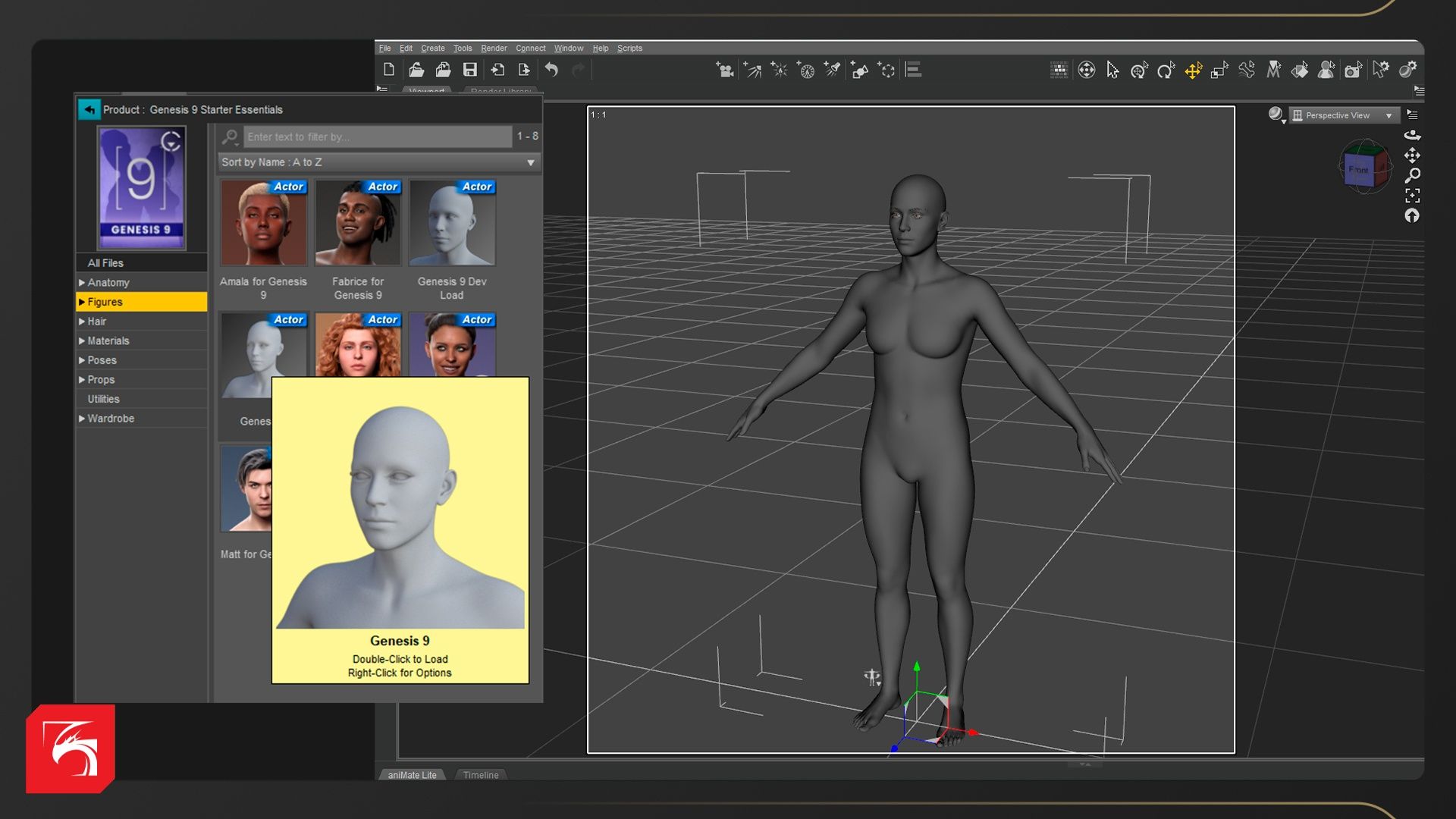The width and height of the screenshot is (1456, 819).
Task: Save the scene with floppy disk icon
Action: coord(470,70)
